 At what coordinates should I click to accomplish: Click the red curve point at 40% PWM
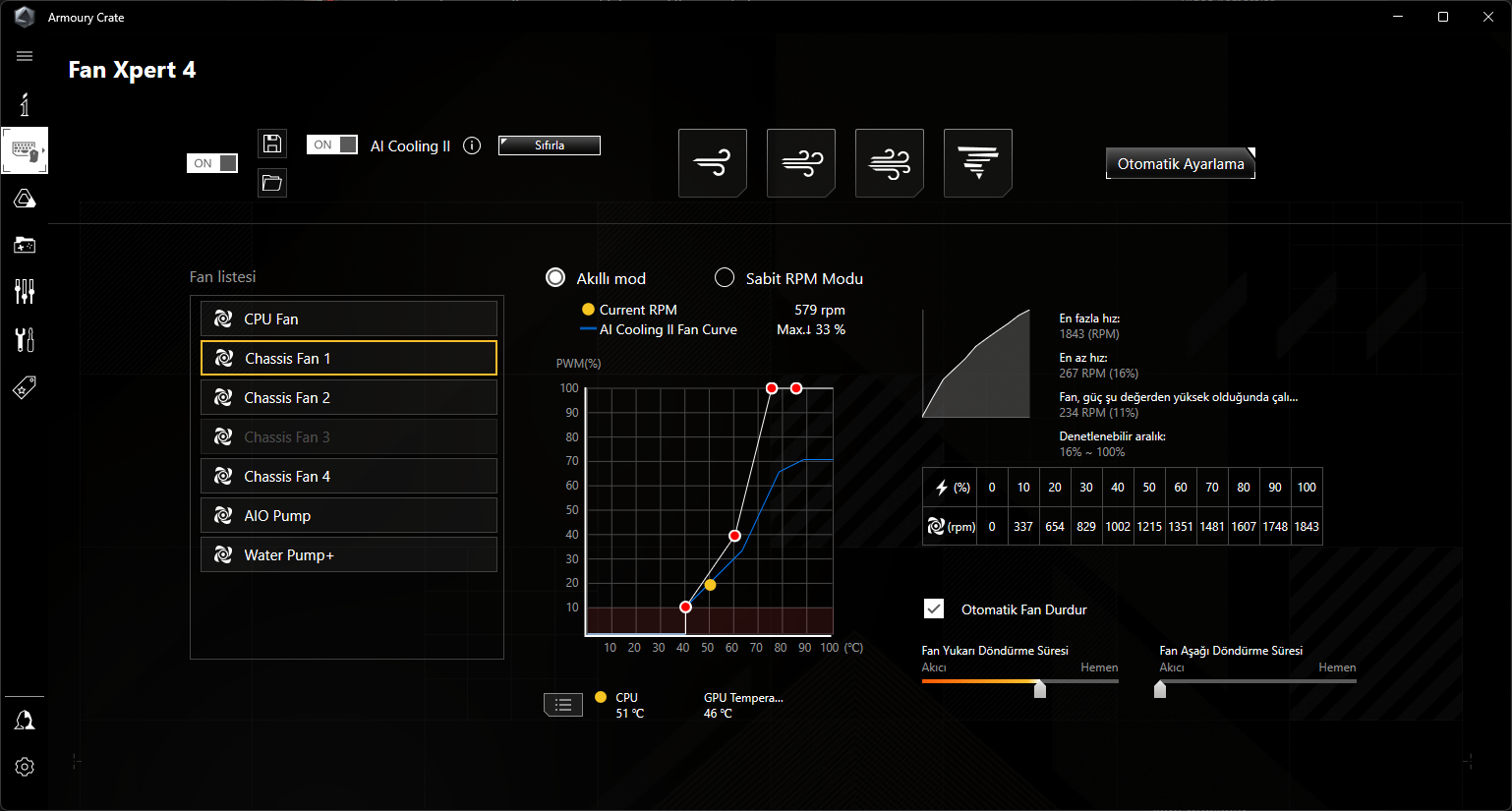coord(734,536)
